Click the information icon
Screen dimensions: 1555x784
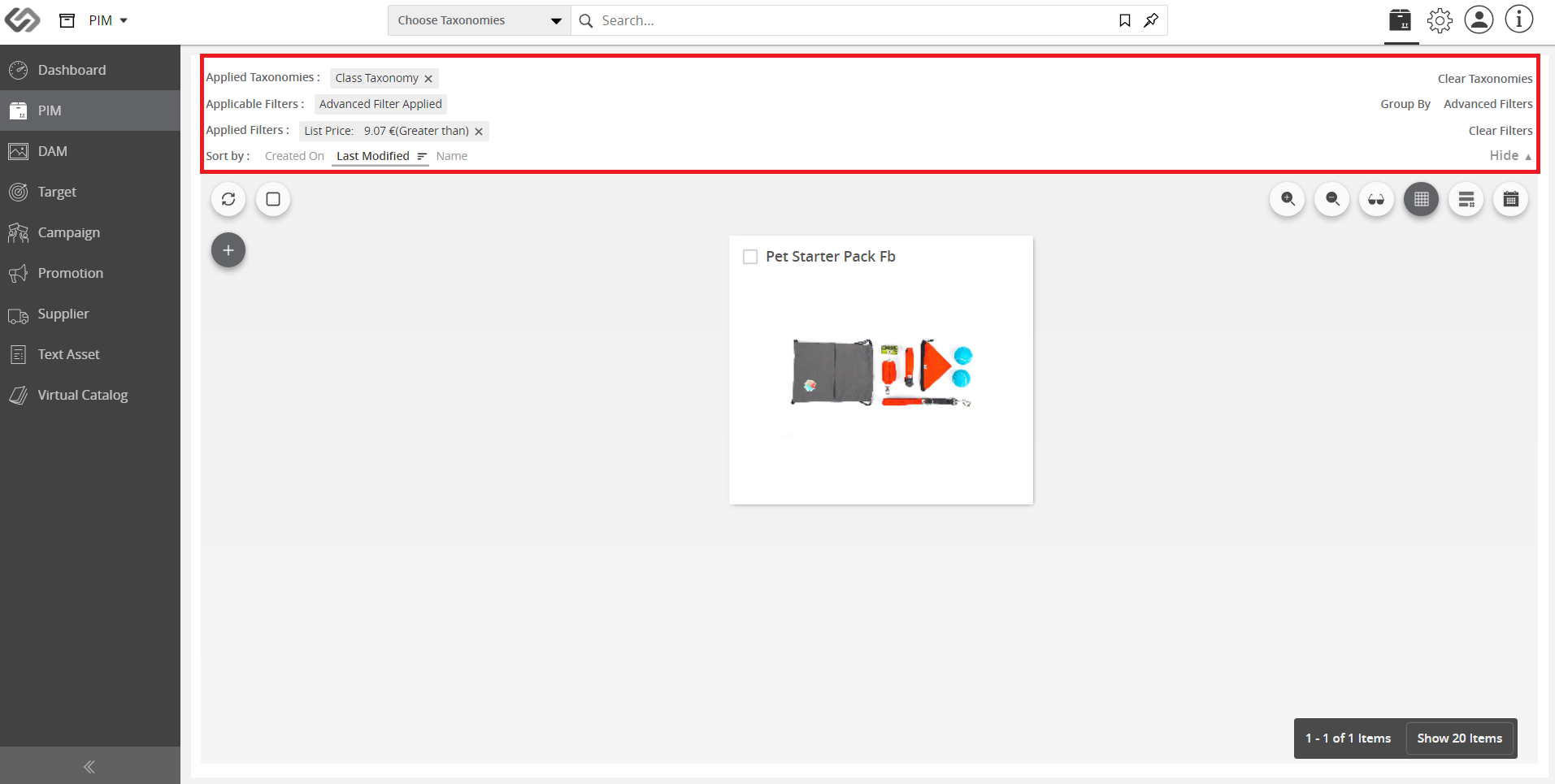(1518, 19)
